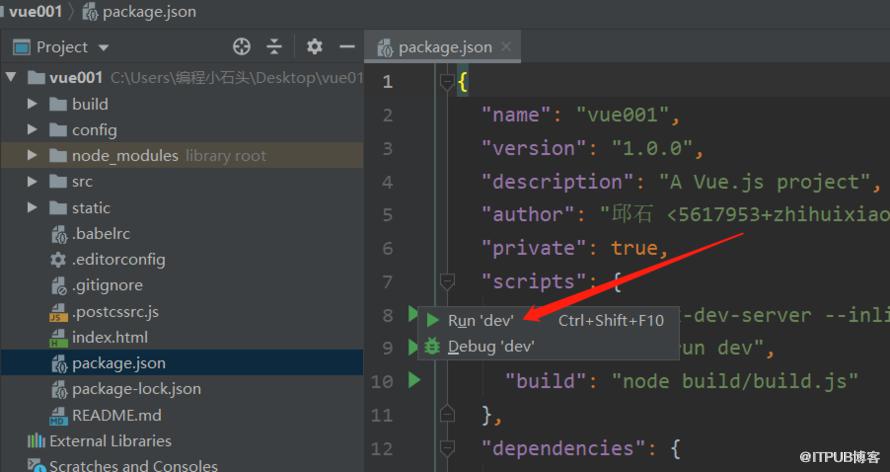Image resolution: width=890 pixels, height=472 pixels.
Task: Click the index.html file icon
Action: [58, 338]
